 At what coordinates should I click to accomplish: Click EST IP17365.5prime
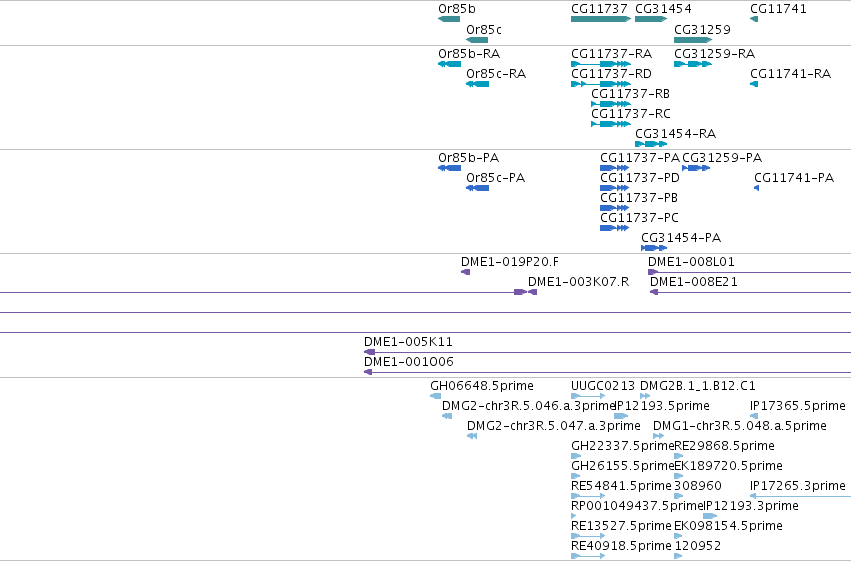[x=798, y=406]
